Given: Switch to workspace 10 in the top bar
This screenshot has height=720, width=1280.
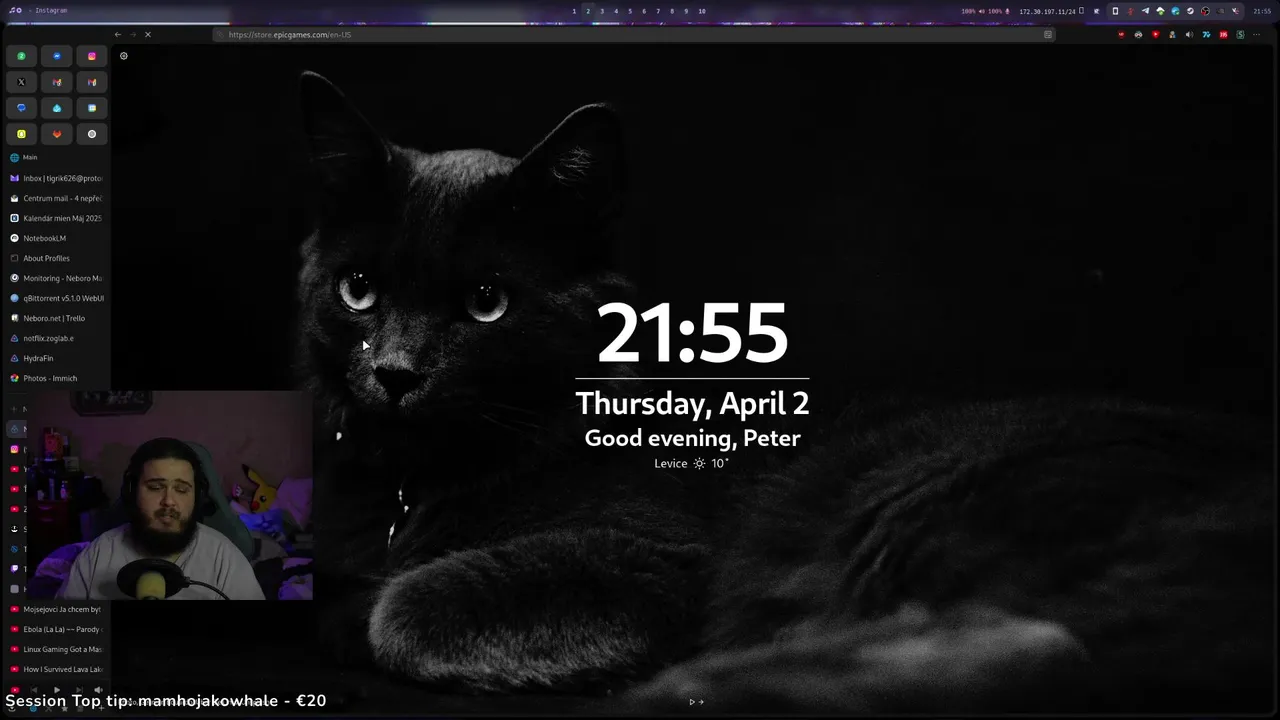Looking at the screenshot, I should point(702,11).
